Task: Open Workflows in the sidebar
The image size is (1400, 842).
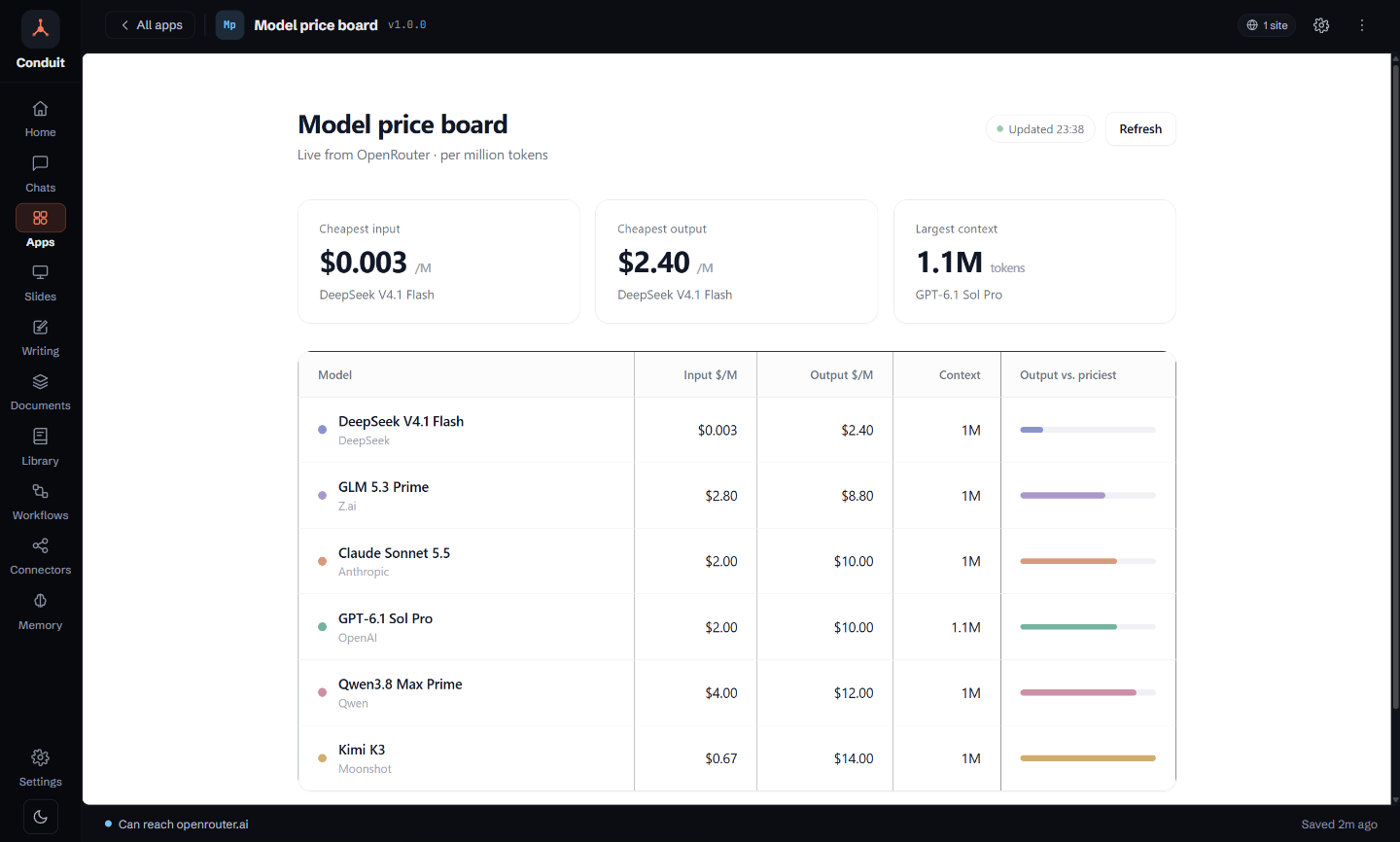Action: [41, 502]
